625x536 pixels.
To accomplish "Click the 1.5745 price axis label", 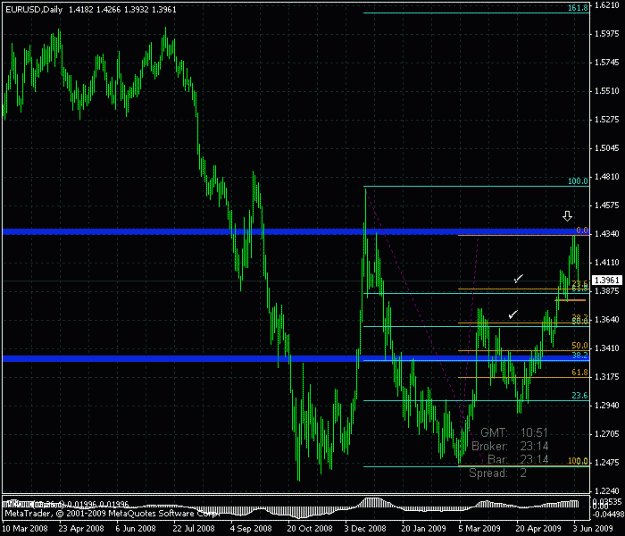I will 607,63.
